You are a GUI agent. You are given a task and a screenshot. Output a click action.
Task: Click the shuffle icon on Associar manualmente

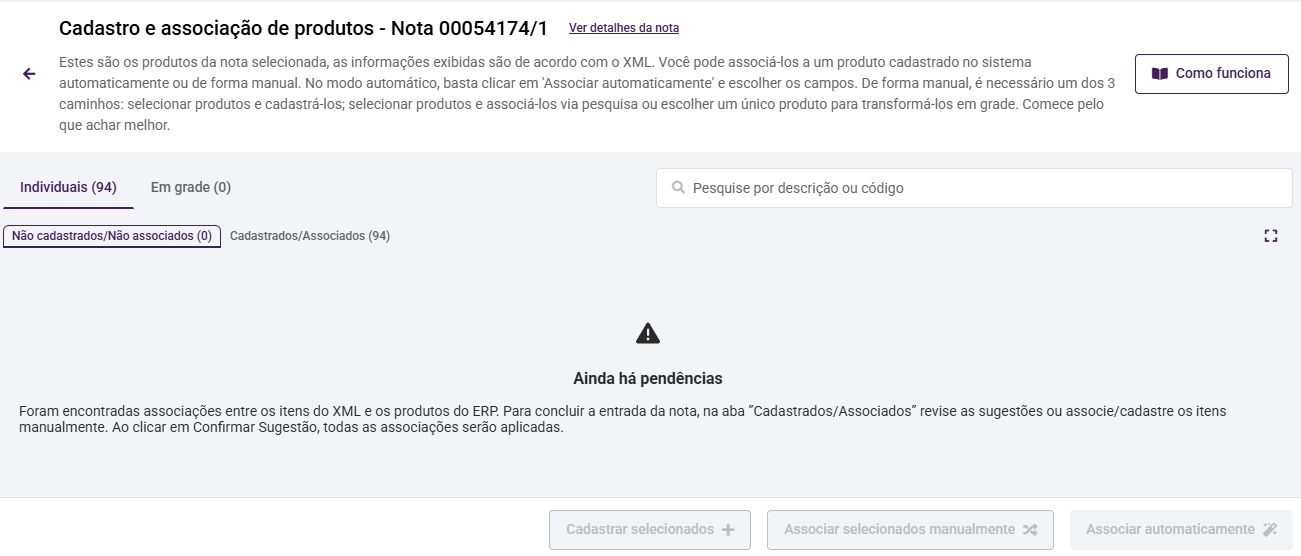1030,530
